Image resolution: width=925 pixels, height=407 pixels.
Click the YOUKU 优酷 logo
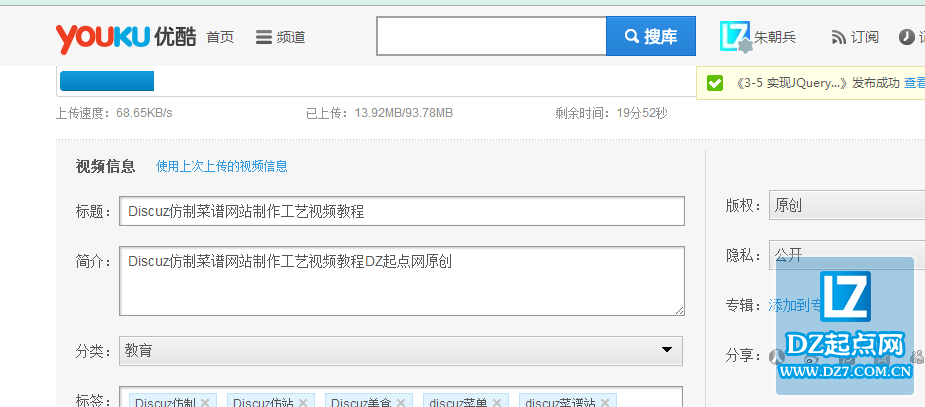(x=126, y=37)
